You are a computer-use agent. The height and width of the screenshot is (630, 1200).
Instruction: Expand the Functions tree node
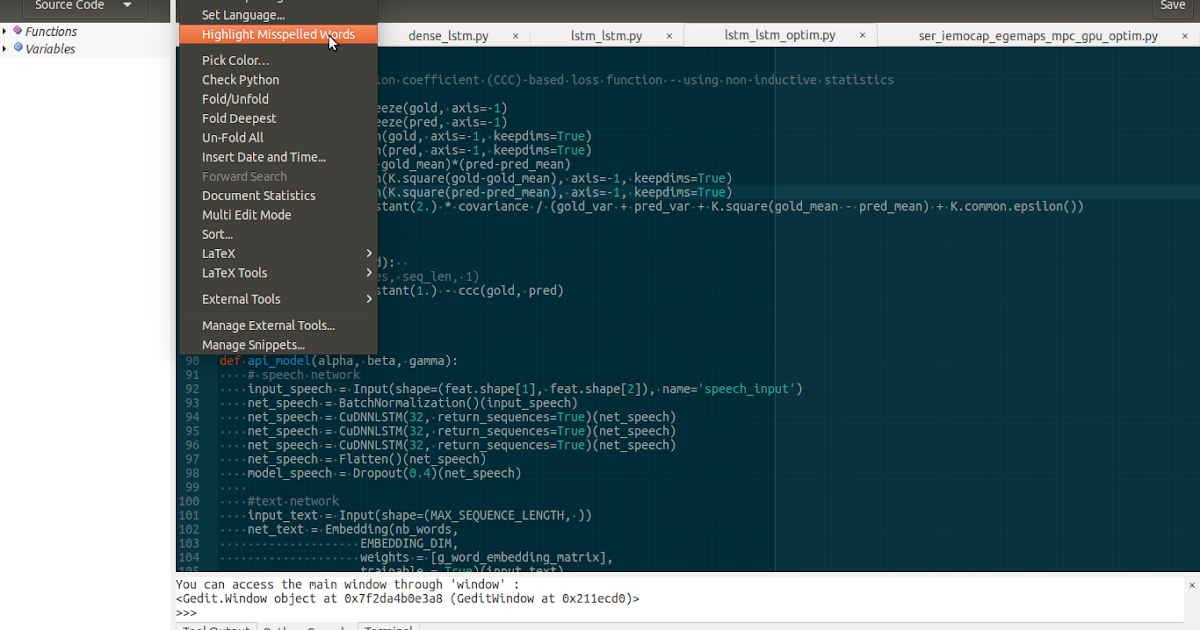5,32
